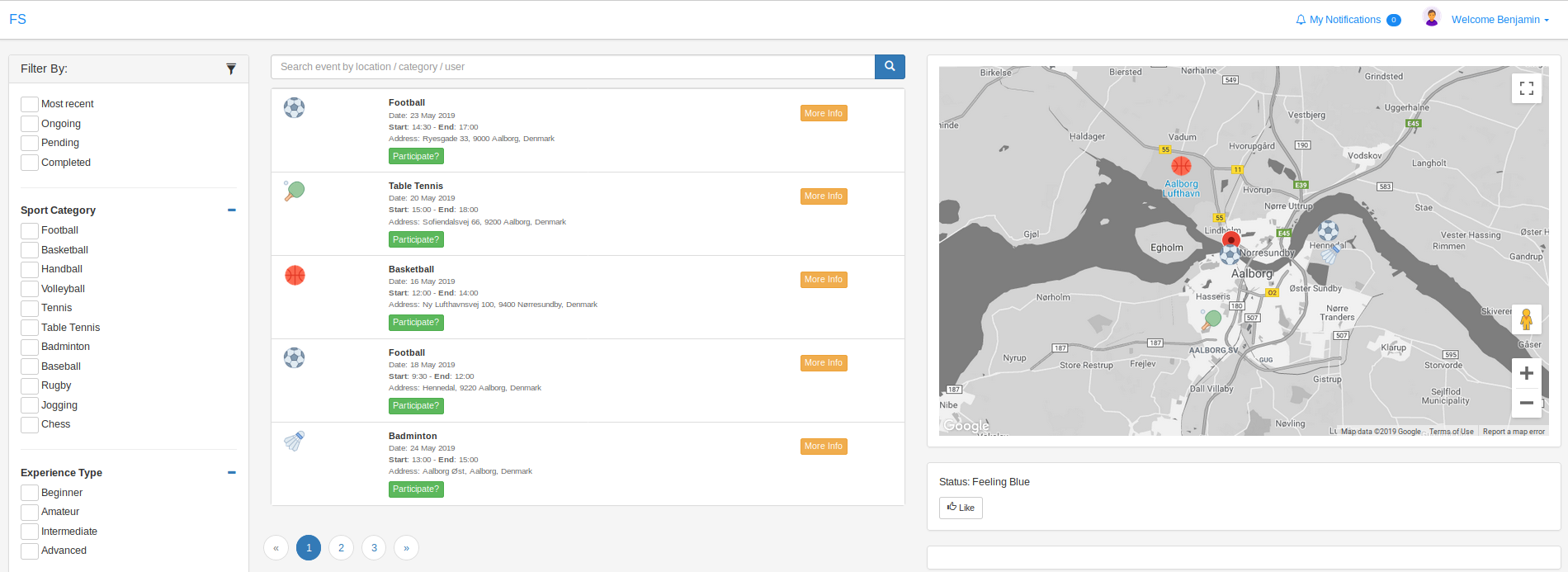Collapse the Sport Category section
1568x572 pixels.
[x=232, y=210]
